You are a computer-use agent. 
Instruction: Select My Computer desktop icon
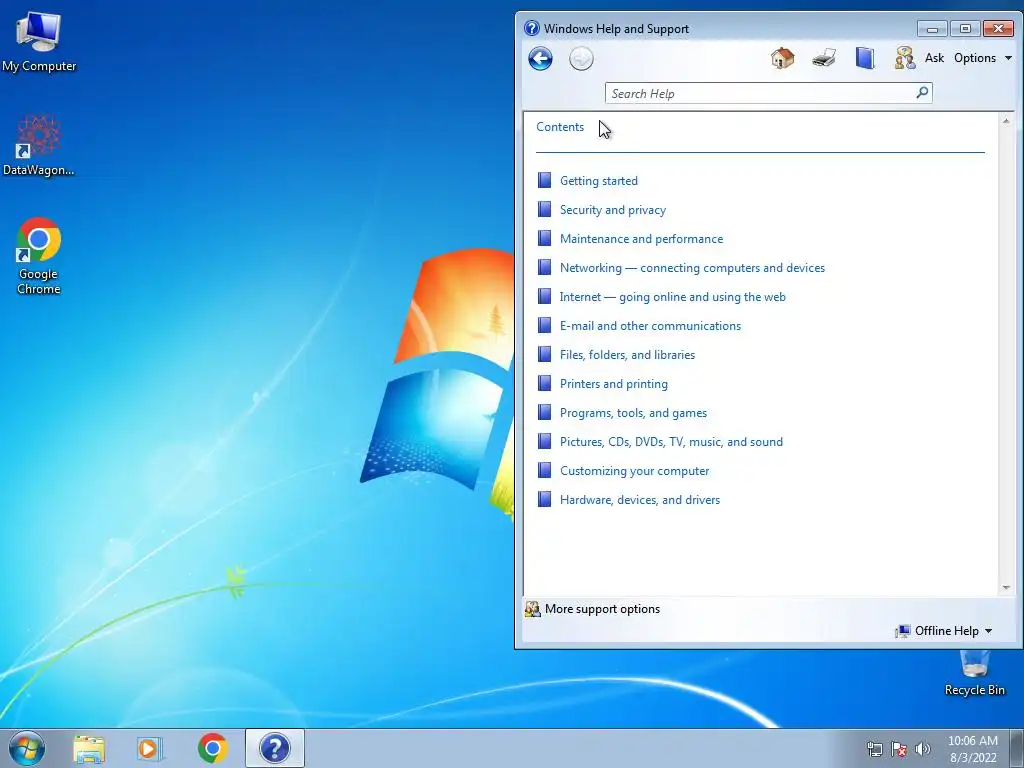coord(39,41)
